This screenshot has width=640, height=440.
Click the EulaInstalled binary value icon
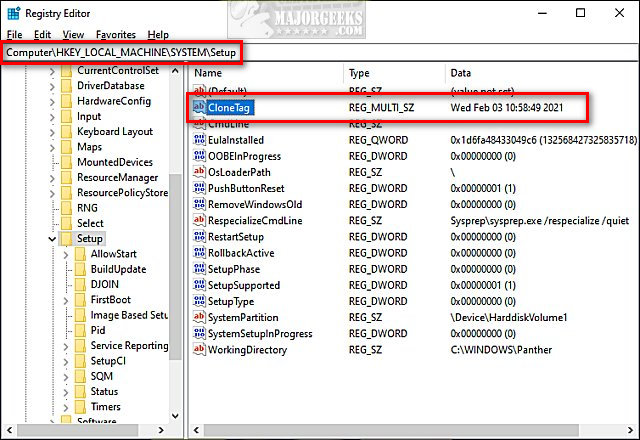[199, 140]
